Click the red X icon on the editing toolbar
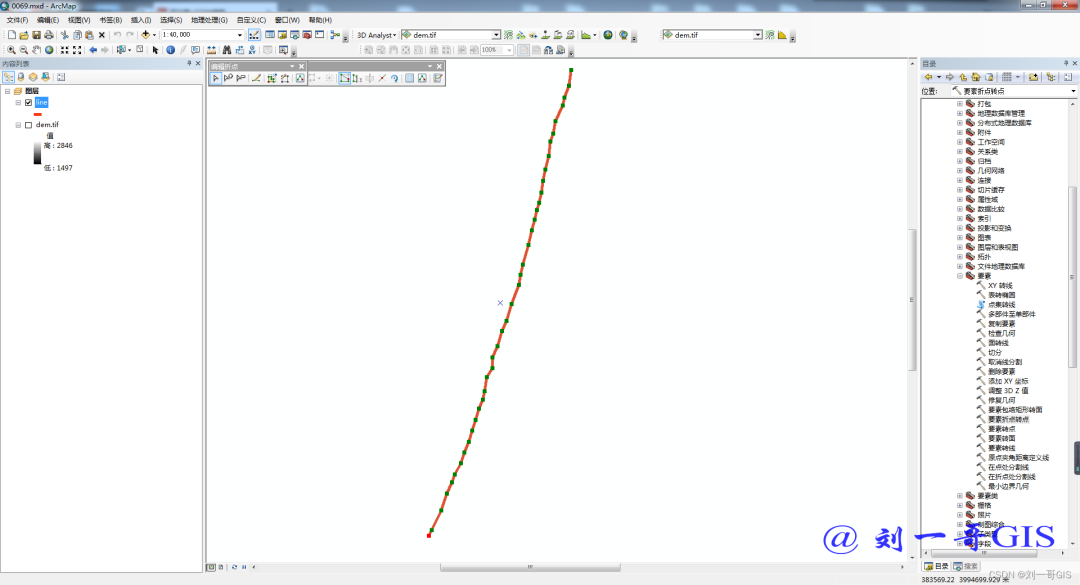Screen dimensions: 1080x585 point(382,79)
